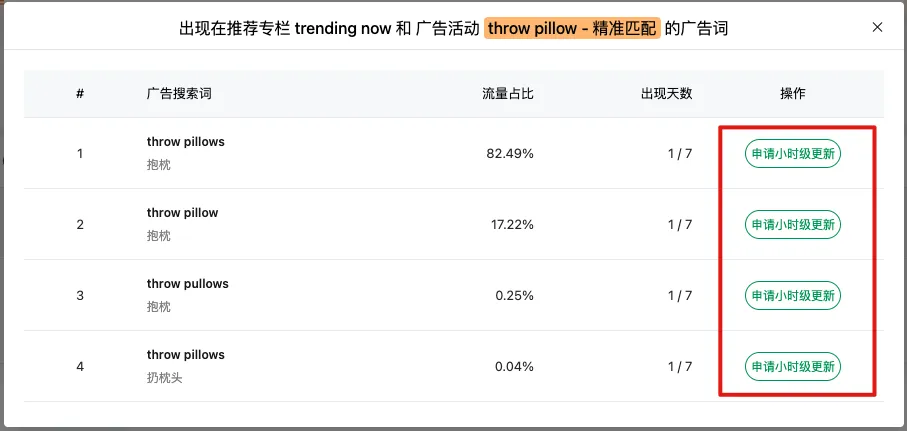Click the # column header

80,94
